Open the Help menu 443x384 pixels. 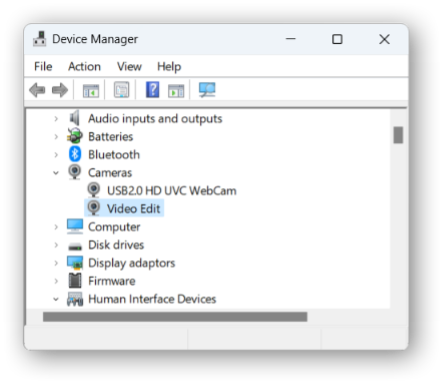coord(169,66)
